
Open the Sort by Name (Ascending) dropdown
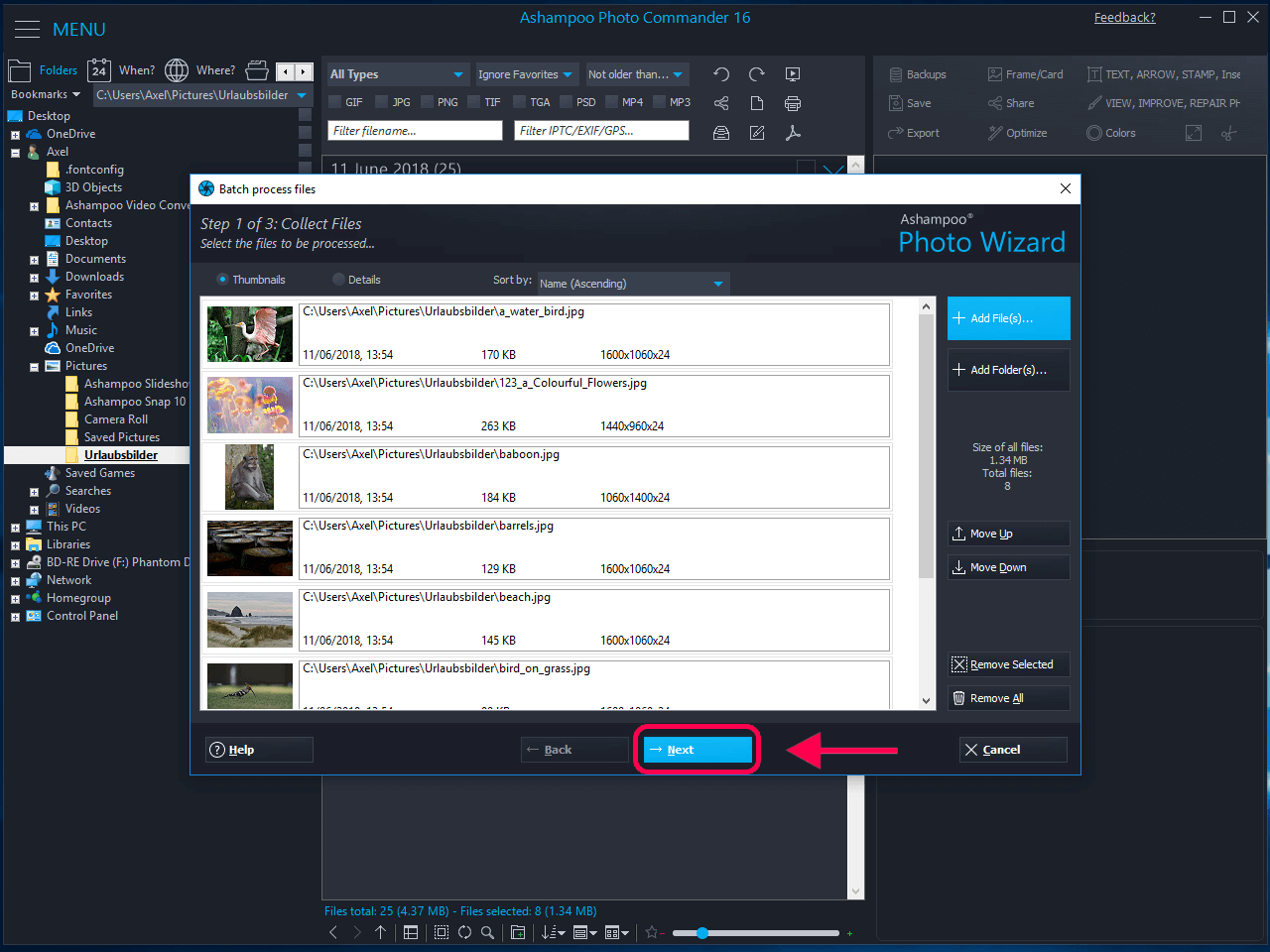tap(633, 284)
